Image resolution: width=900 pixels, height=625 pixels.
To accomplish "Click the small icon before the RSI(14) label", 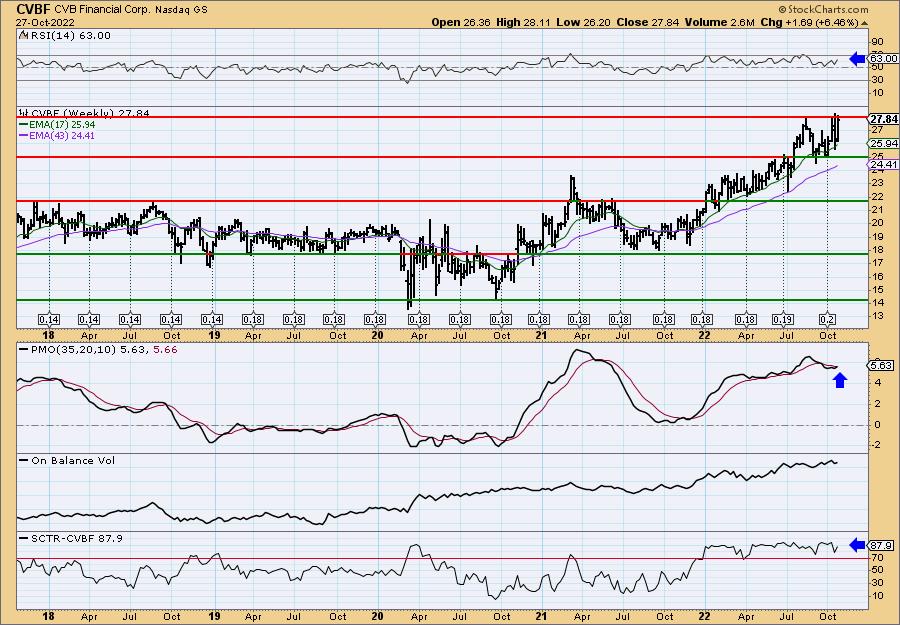I will pos(23,35).
